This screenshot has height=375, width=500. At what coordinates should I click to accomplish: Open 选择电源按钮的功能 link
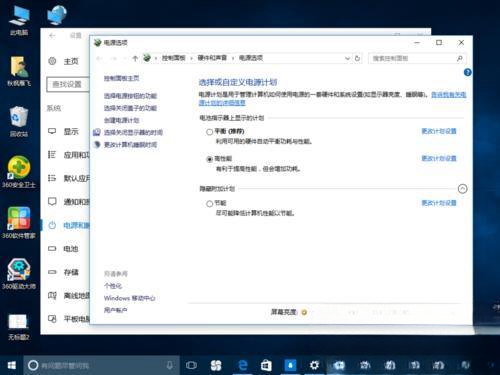pos(130,96)
